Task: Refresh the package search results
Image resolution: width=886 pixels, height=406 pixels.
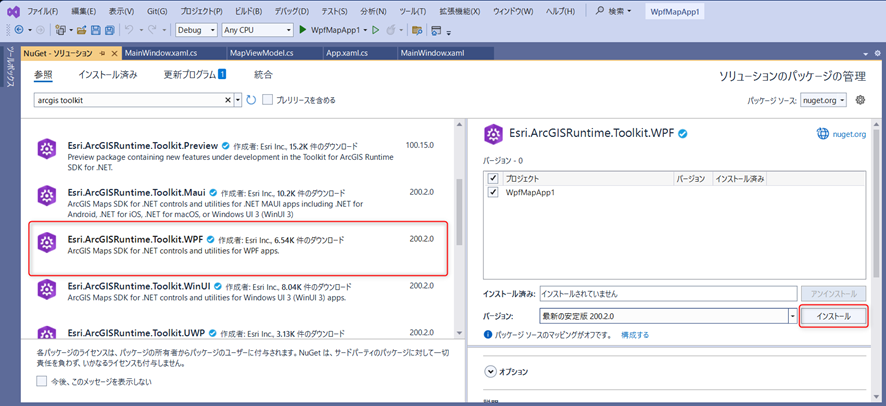Action: (251, 100)
